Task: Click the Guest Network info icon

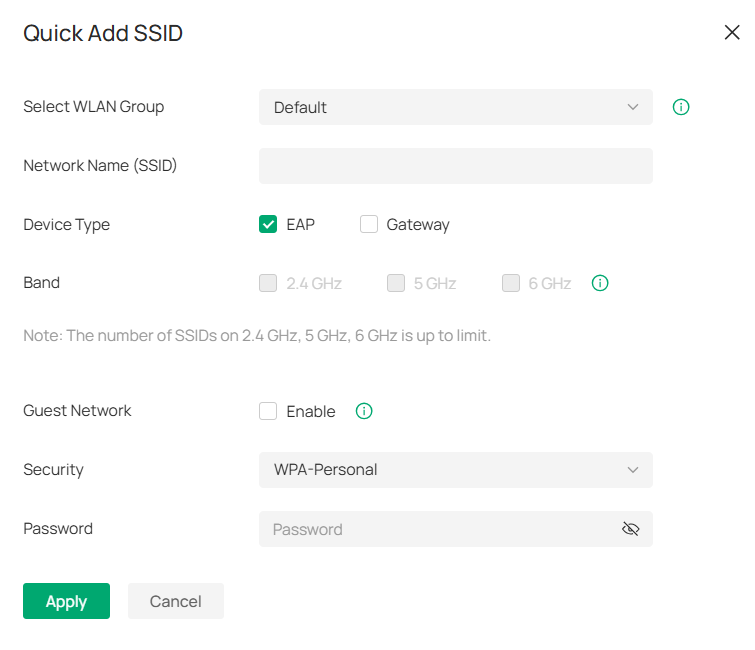Action: (364, 411)
